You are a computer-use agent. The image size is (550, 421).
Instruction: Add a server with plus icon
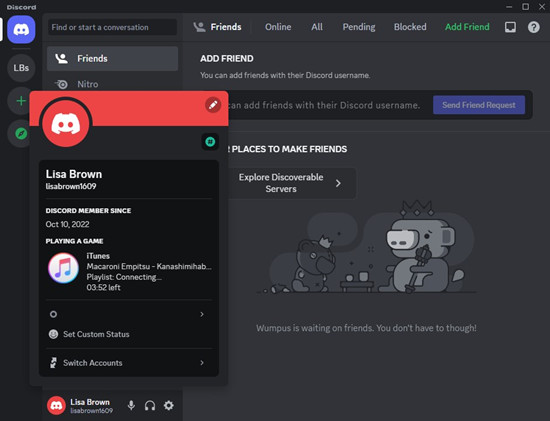coord(21,101)
